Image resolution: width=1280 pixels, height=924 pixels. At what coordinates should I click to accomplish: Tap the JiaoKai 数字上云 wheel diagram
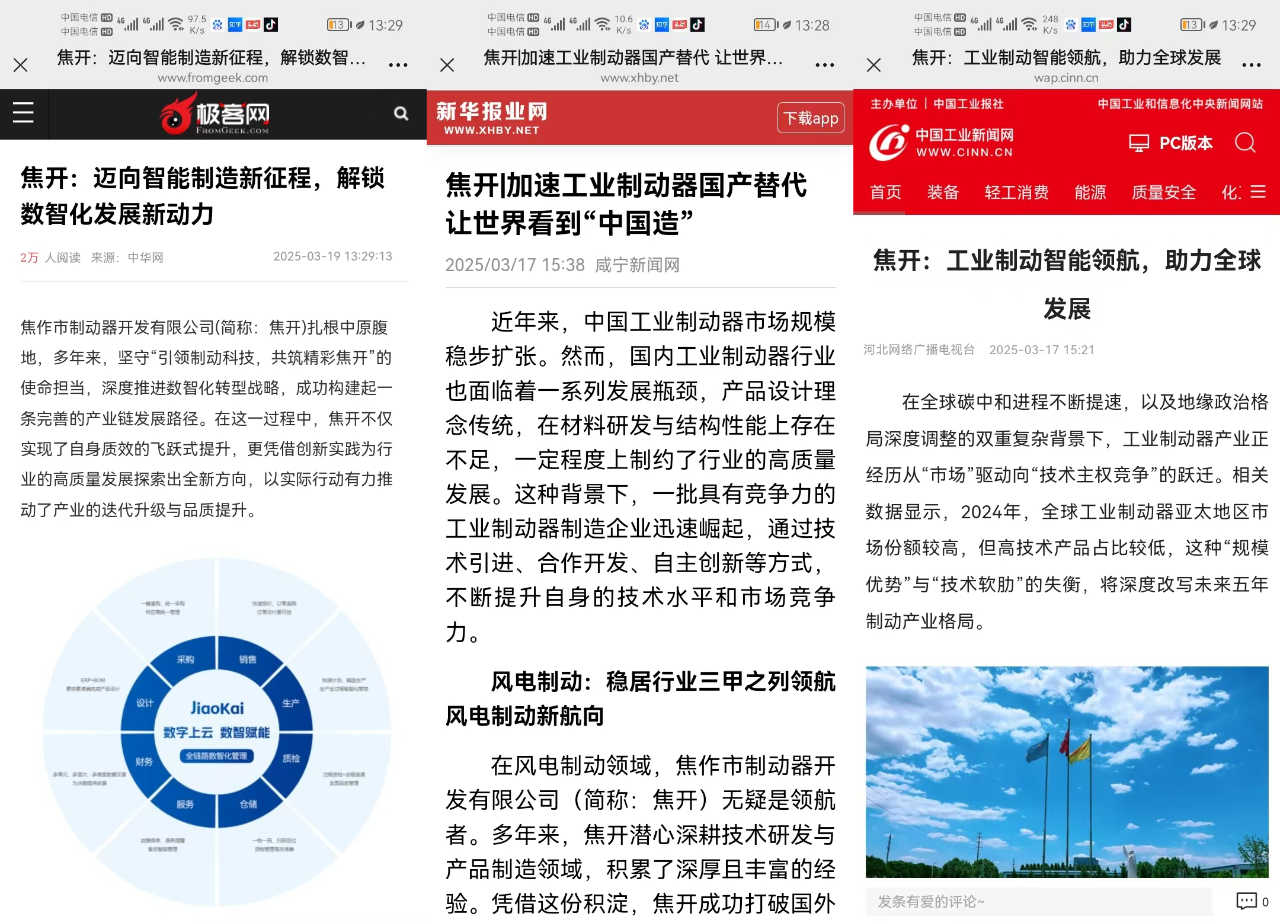(x=217, y=733)
